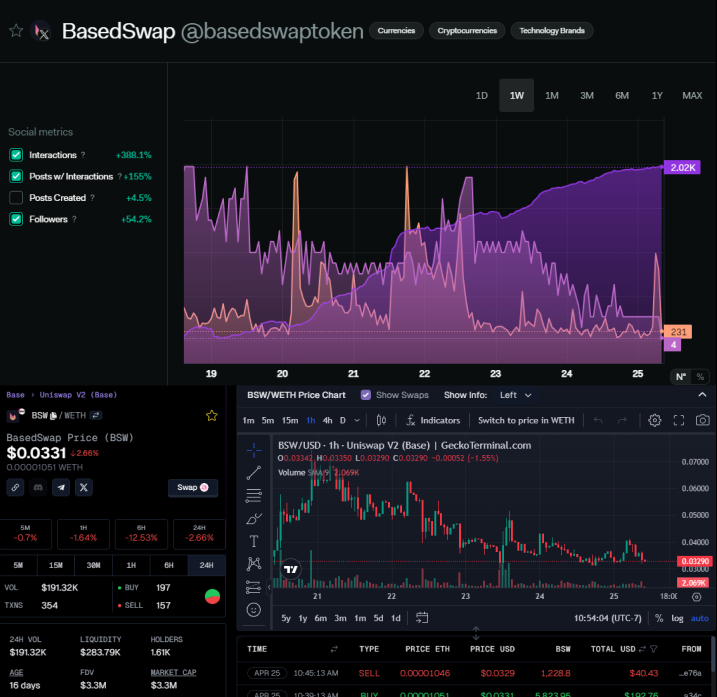
Task: Select the MAX social chart range
Action: coord(692,96)
